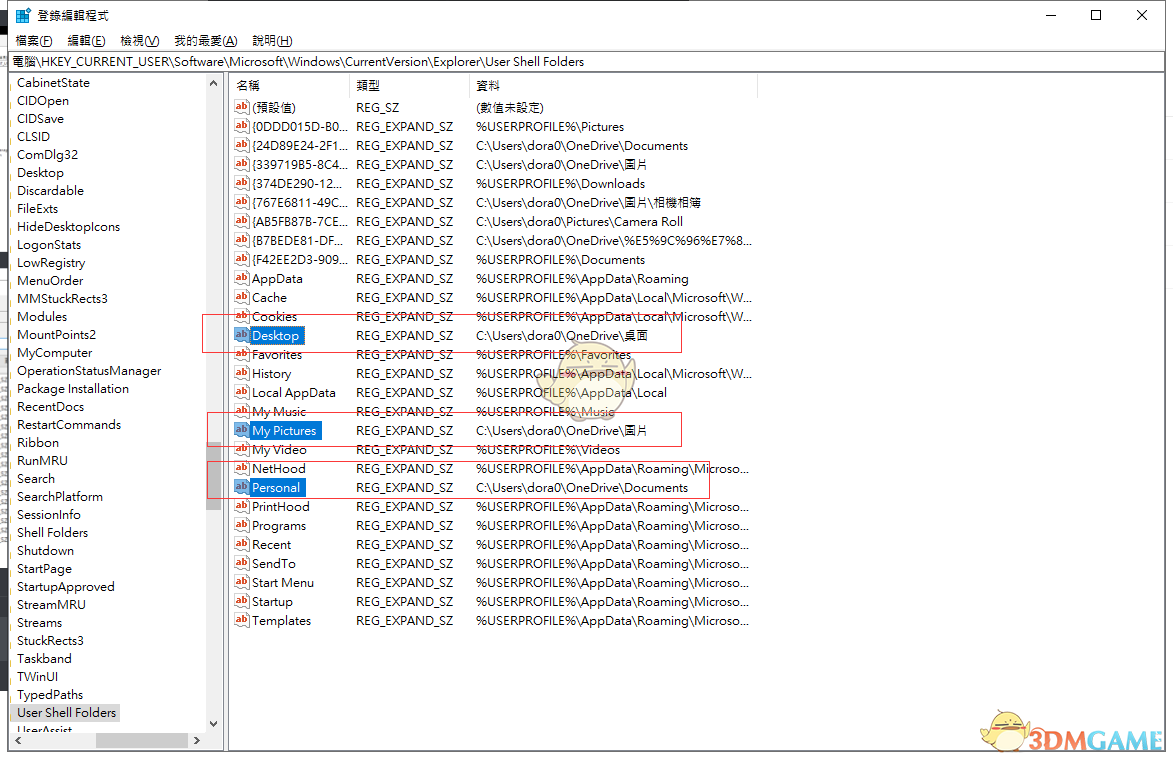Select the User Shell Folders tree key
Image resolution: width=1173 pixels, height=759 pixels.
tap(66, 713)
